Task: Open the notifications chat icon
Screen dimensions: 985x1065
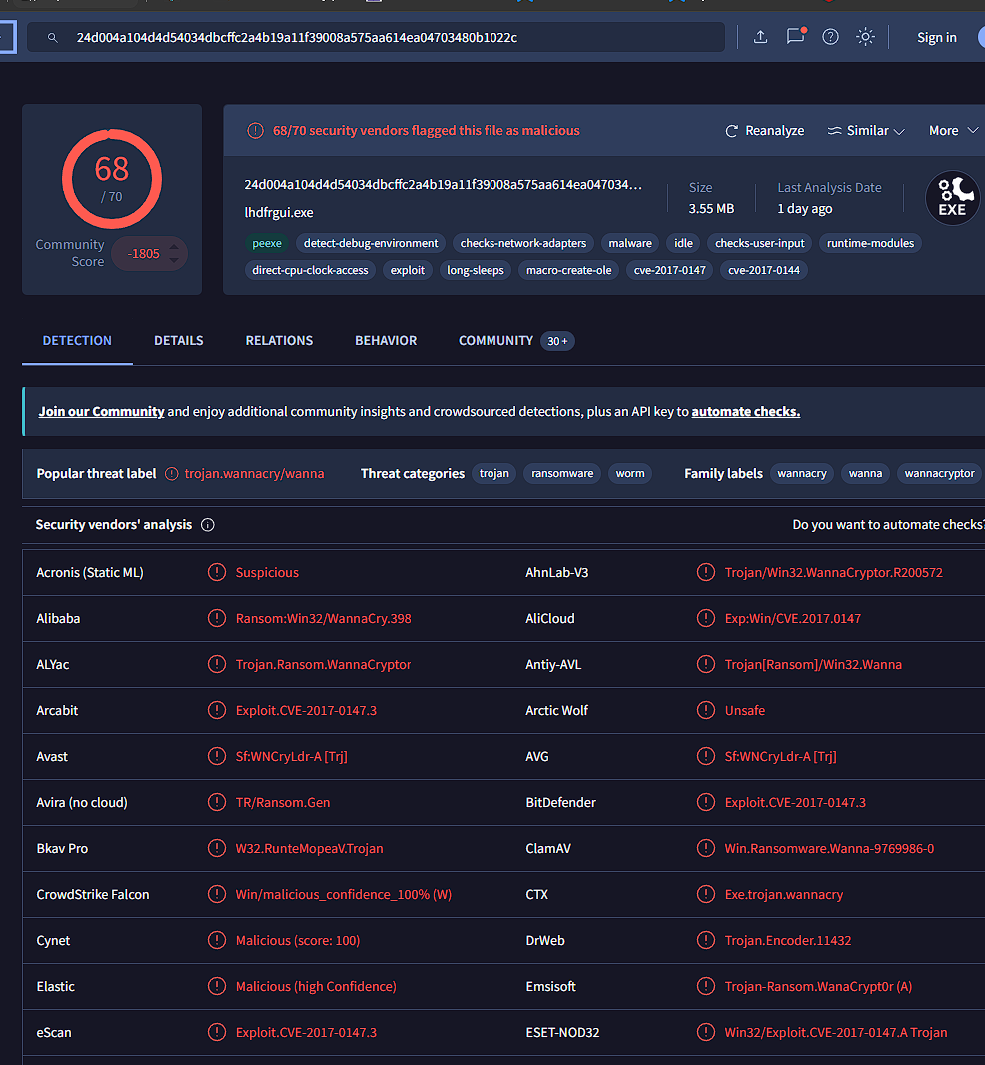Action: [x=795, y=36]
